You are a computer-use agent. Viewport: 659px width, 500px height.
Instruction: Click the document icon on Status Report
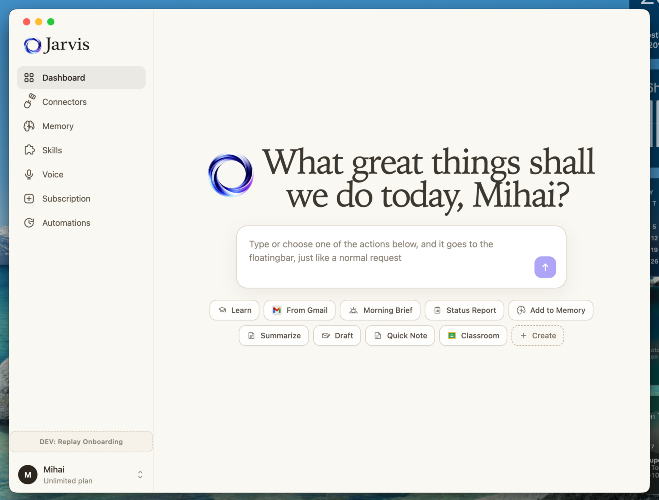(437, 310)
